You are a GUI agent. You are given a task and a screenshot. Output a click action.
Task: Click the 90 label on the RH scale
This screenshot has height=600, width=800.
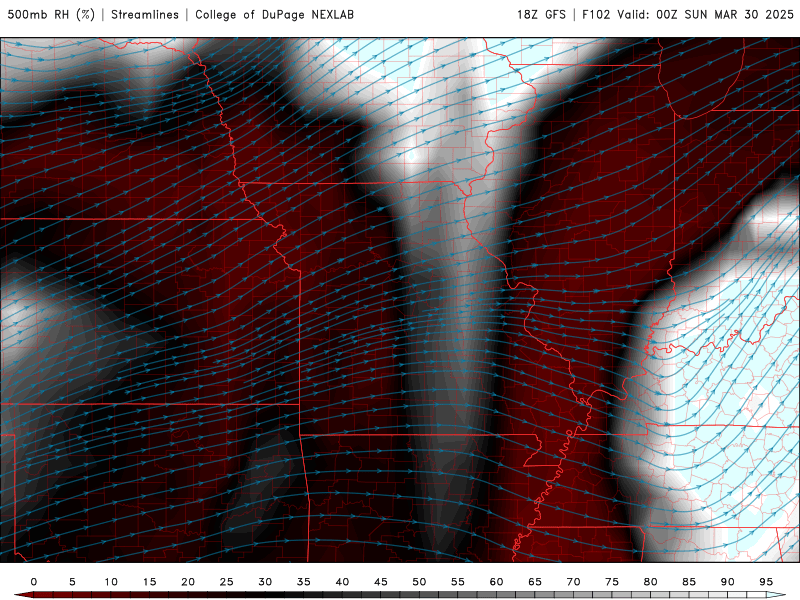727,582
